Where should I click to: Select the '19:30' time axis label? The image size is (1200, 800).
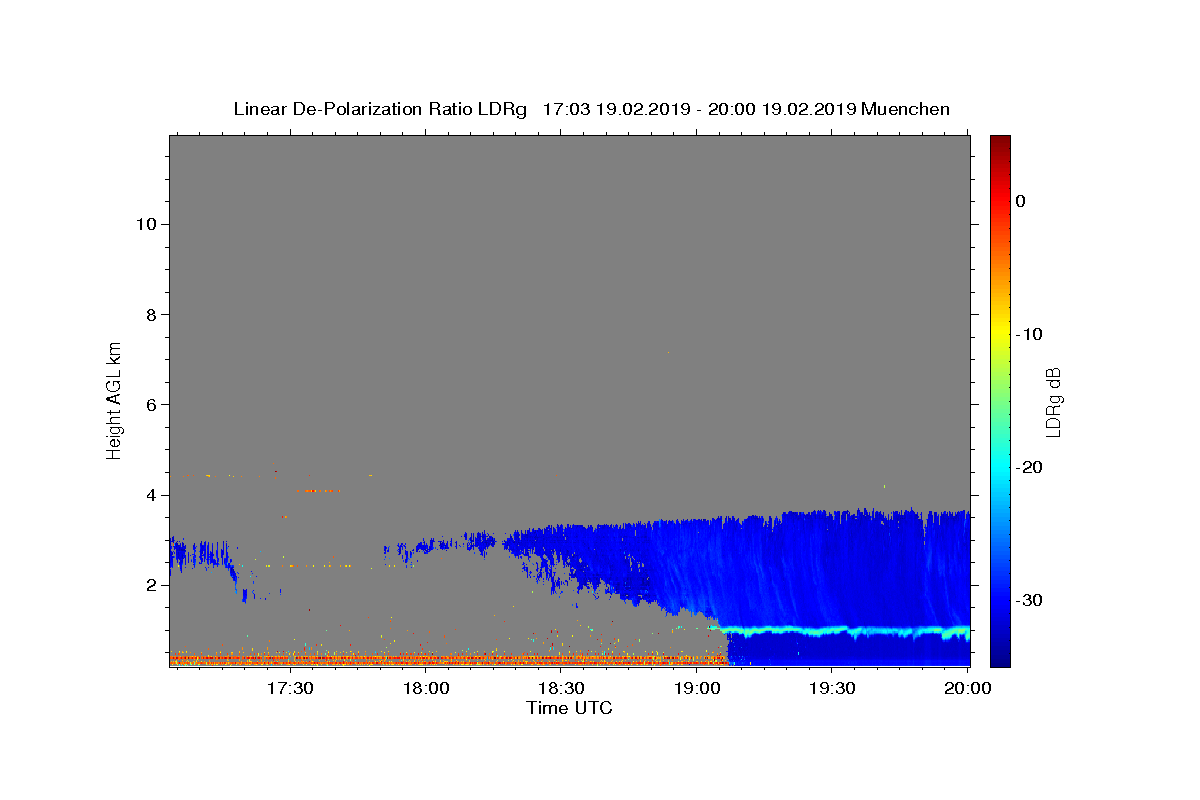832,688
